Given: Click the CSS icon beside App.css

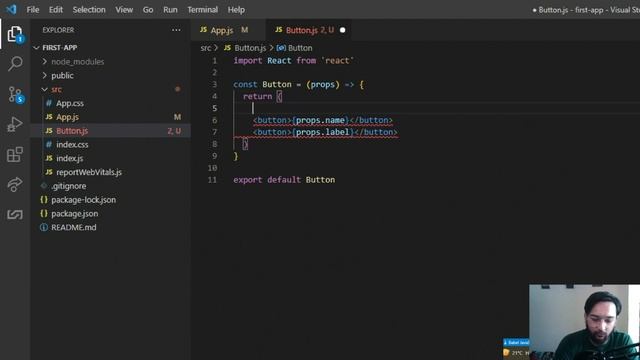Looking at the screenshot, I should coord(49,103).
